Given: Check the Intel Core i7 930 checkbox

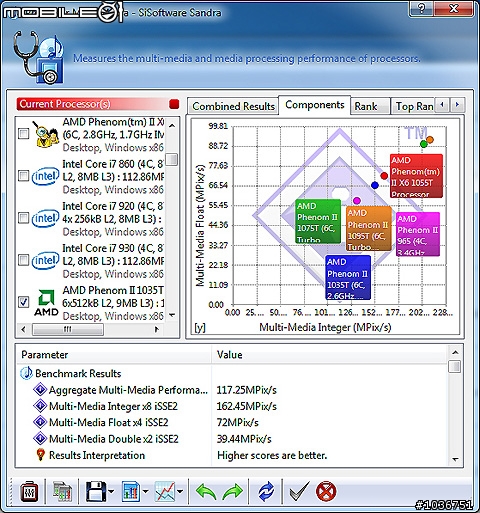Looking at the screenshot, I should (24, 260).
